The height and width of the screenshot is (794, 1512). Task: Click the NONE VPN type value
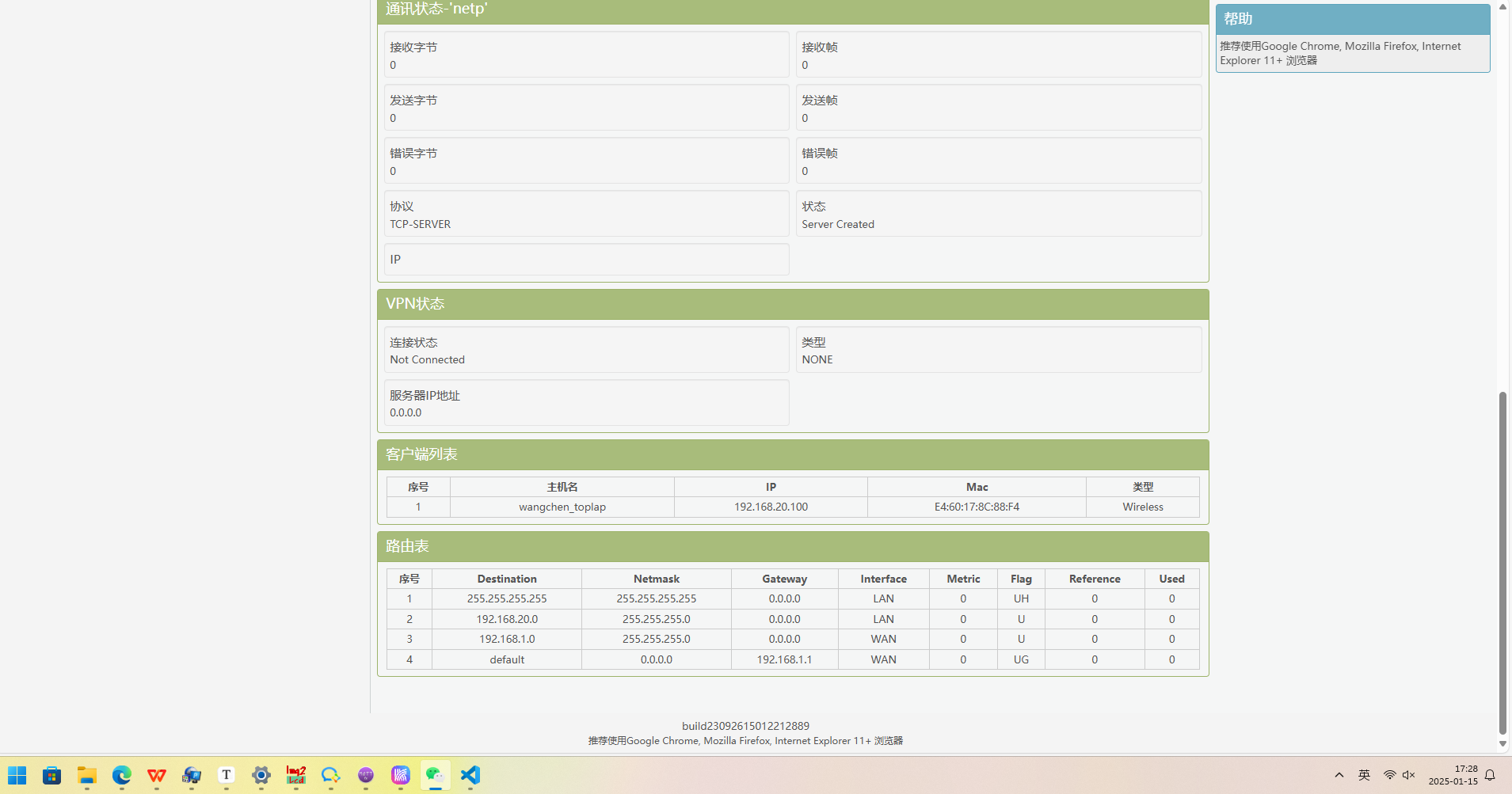[x=817, y=359]
